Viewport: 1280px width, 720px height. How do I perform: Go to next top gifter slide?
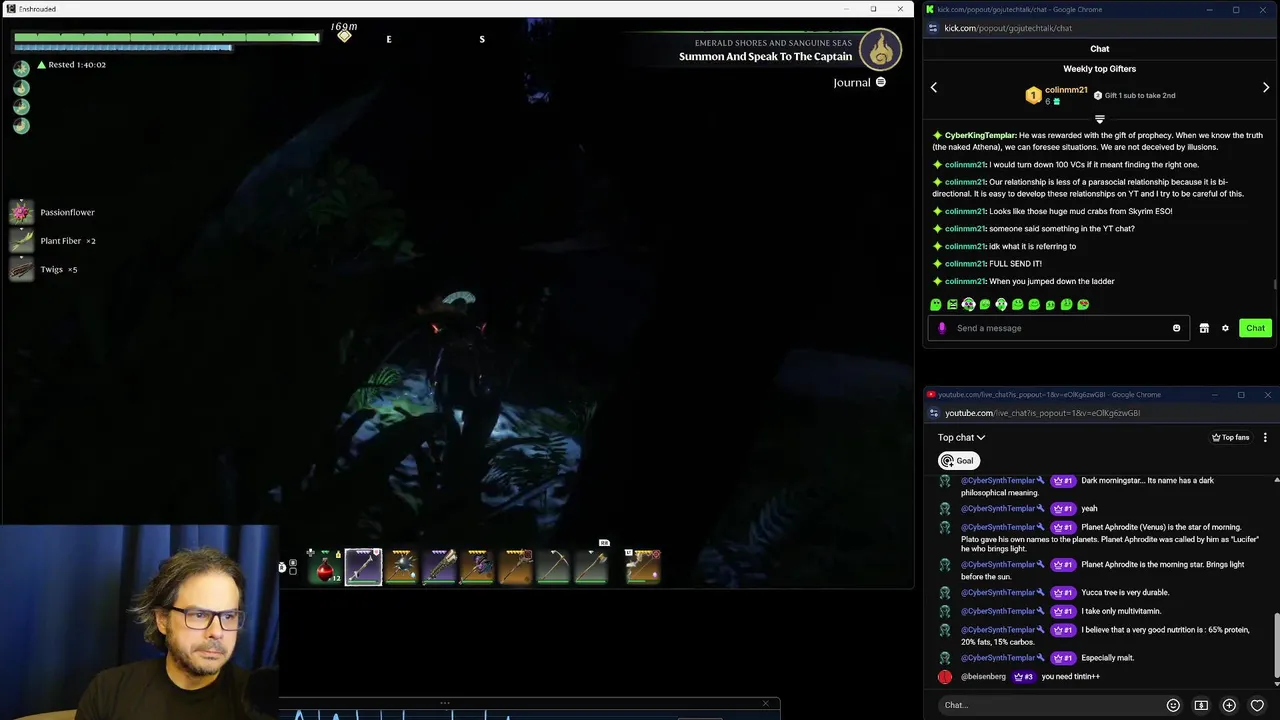click(1266, 88)
